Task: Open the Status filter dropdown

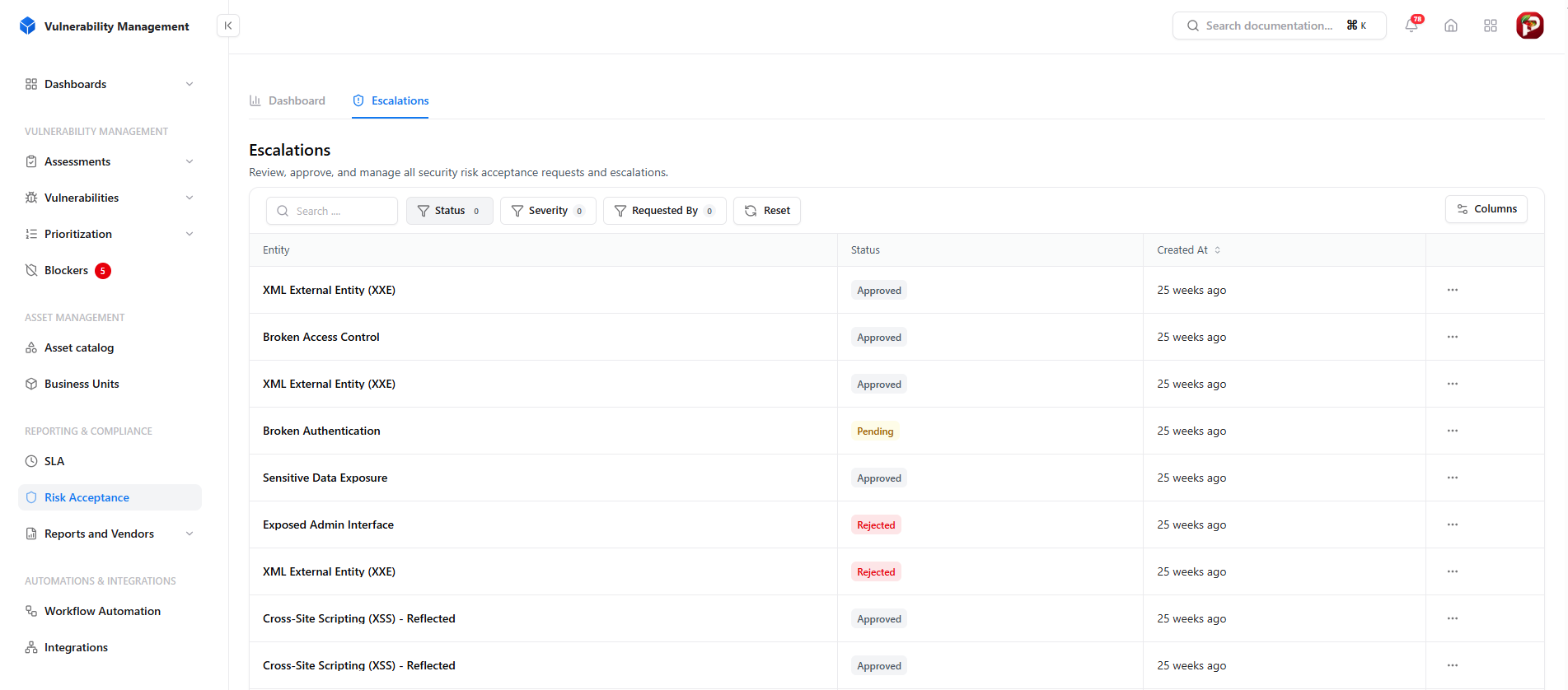Action: 450,211
